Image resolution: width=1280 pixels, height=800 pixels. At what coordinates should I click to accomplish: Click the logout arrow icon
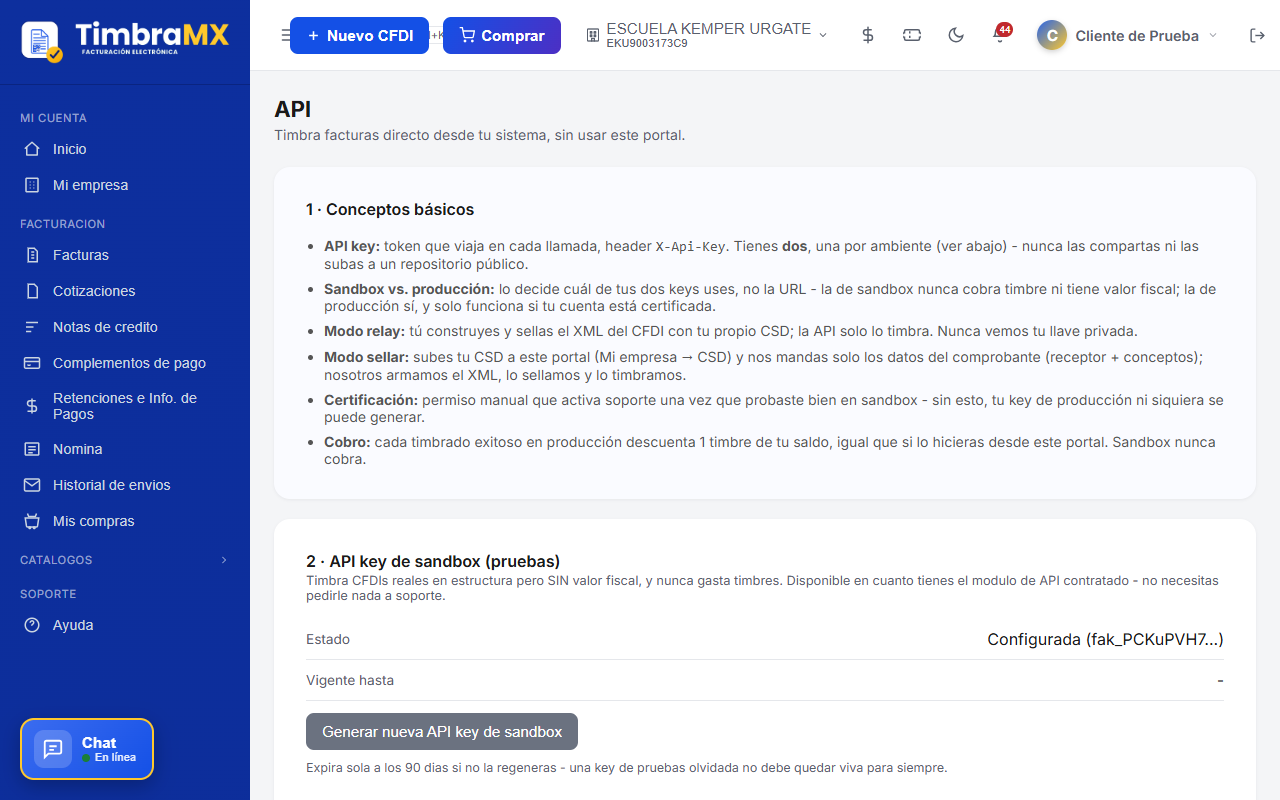(1258, 35)
